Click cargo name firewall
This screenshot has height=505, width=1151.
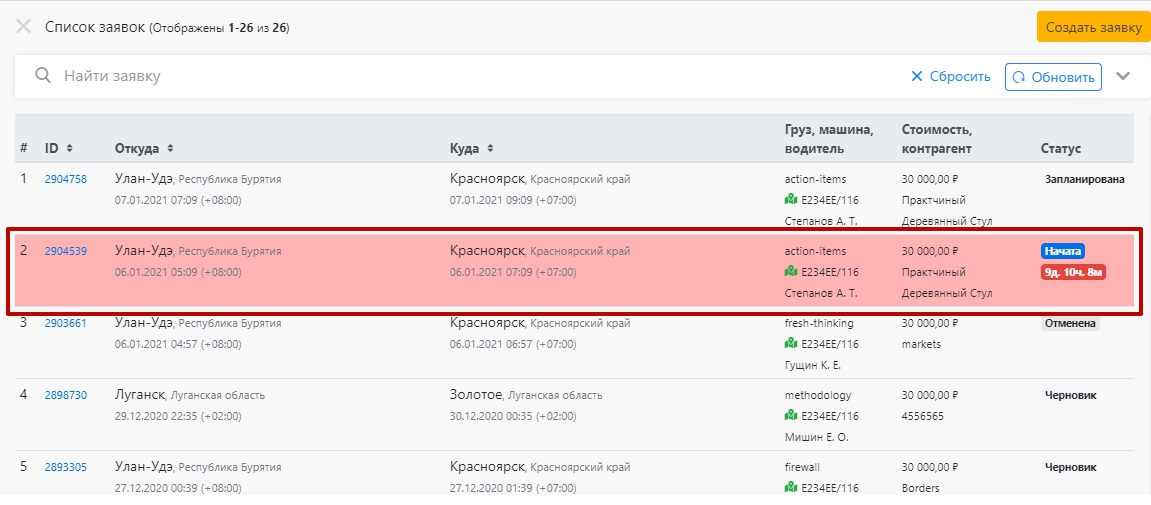pos(802,467)
